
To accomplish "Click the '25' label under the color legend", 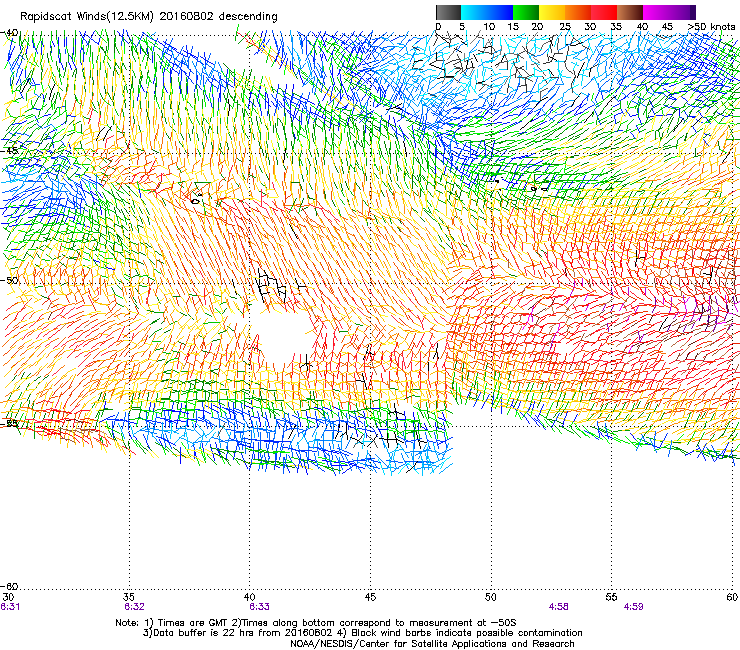I will [x=565, y=27].
